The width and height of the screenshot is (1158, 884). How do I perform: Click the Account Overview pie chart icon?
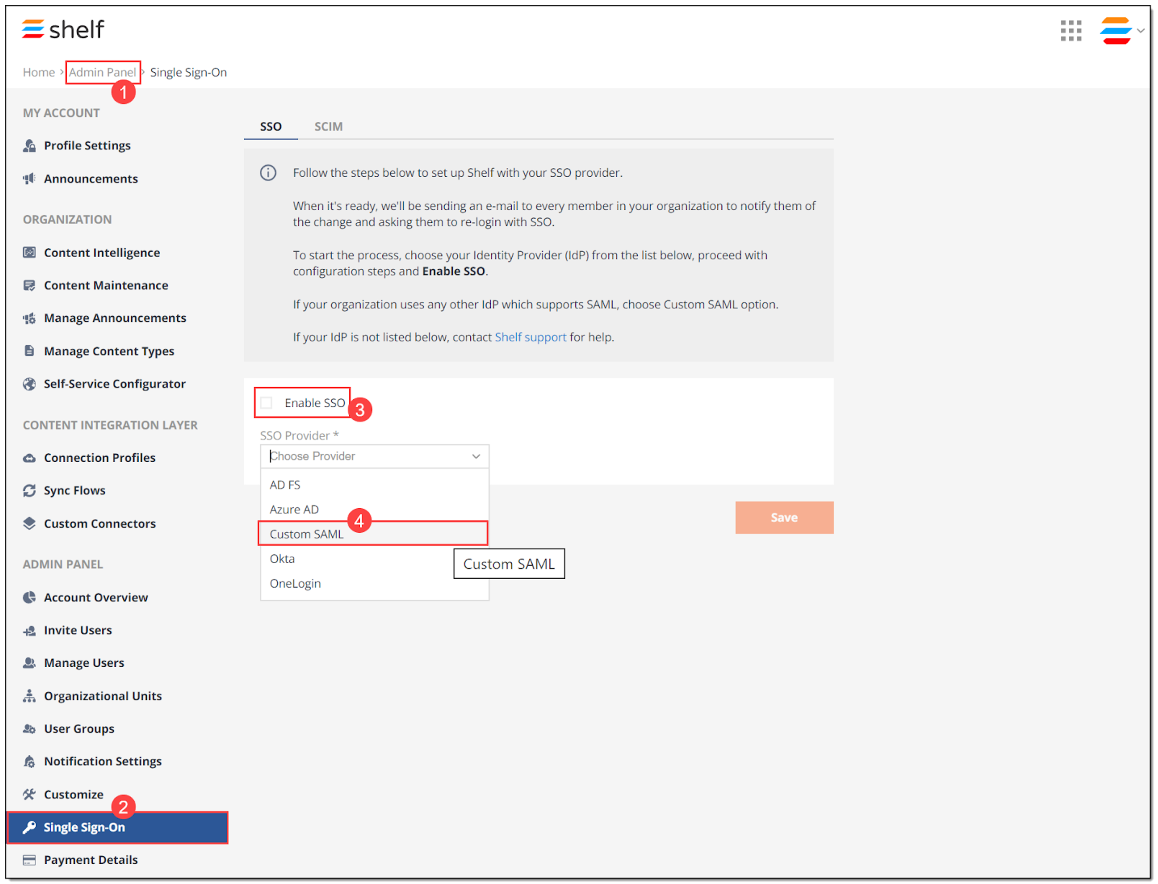30,597
